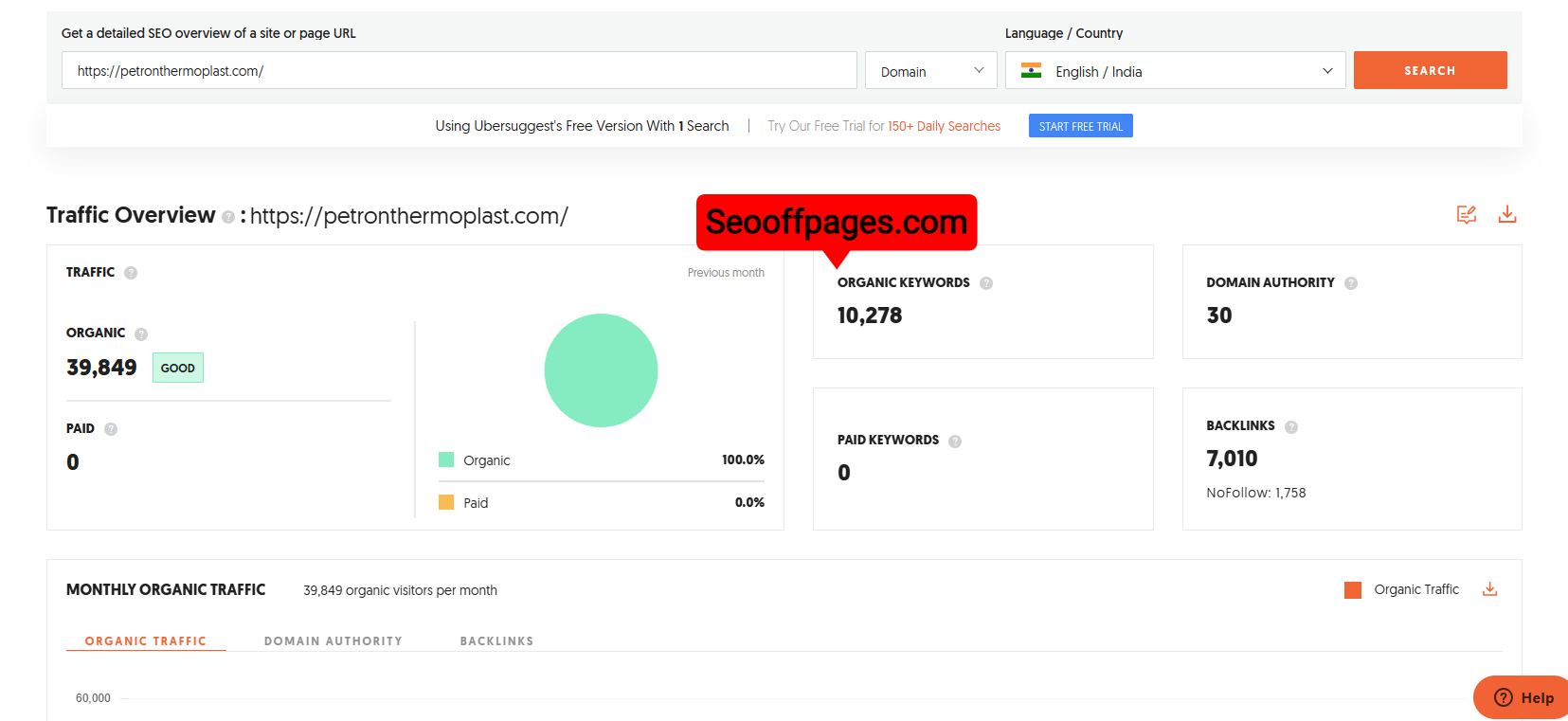Open help icon next to Traffic Overview title
The image size is (1568, 721).
(x=228, y=217)
